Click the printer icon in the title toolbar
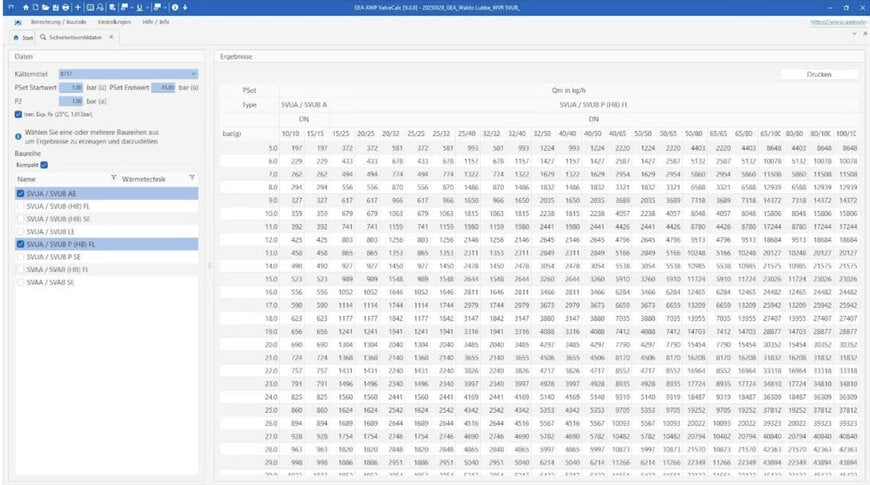This screenshot has width=870, height=485. [65, 8]
